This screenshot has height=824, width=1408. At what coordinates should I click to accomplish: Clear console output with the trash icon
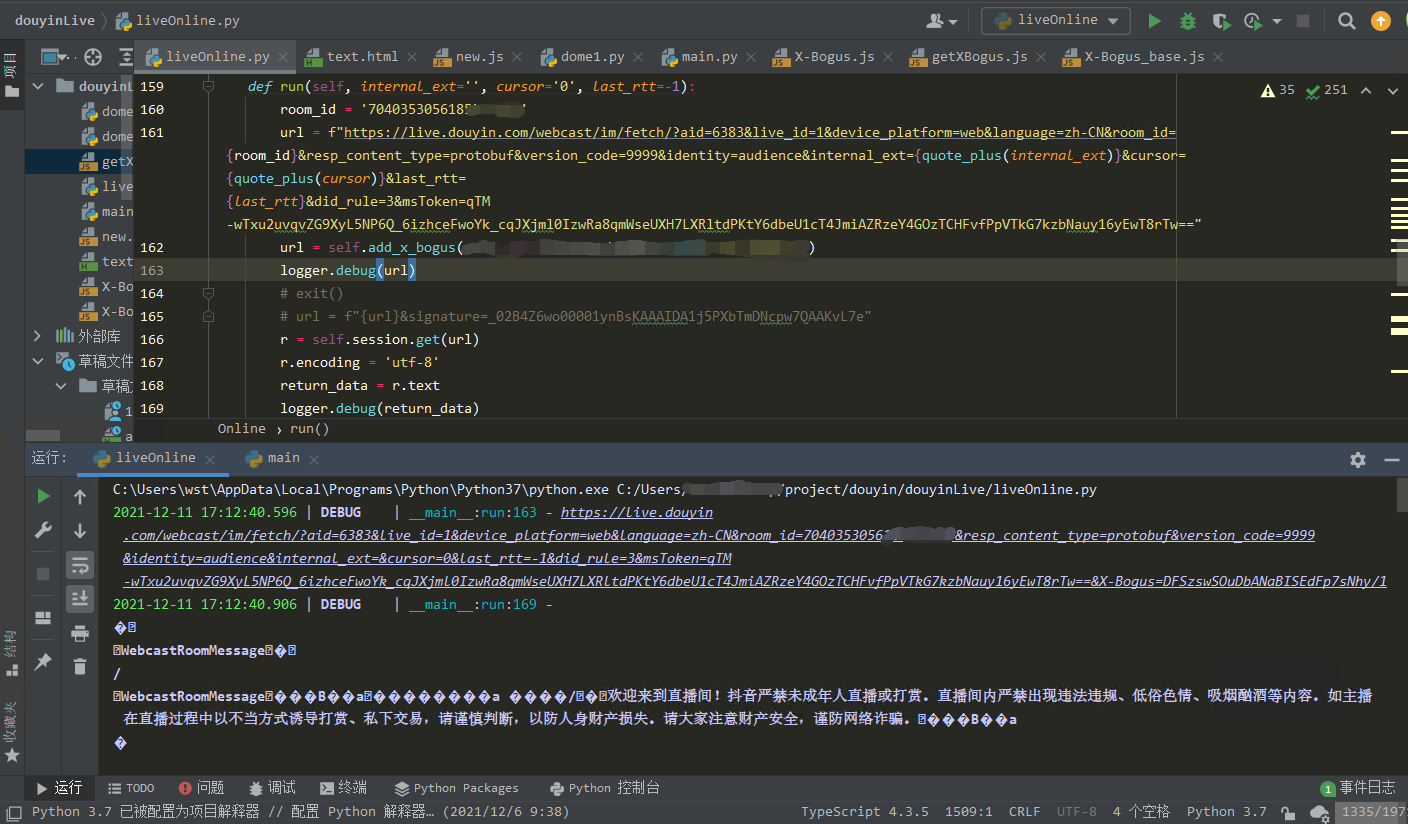(x=80, y=665)
